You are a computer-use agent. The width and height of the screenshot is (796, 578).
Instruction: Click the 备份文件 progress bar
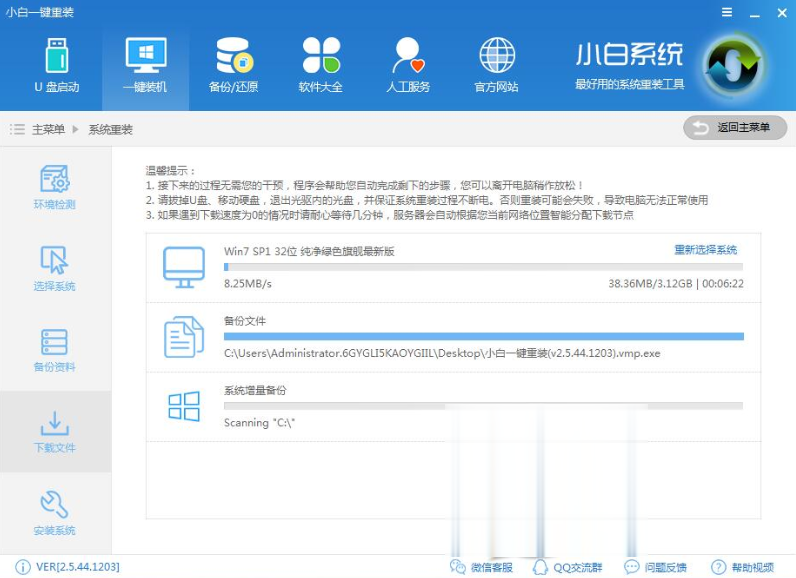483,336
